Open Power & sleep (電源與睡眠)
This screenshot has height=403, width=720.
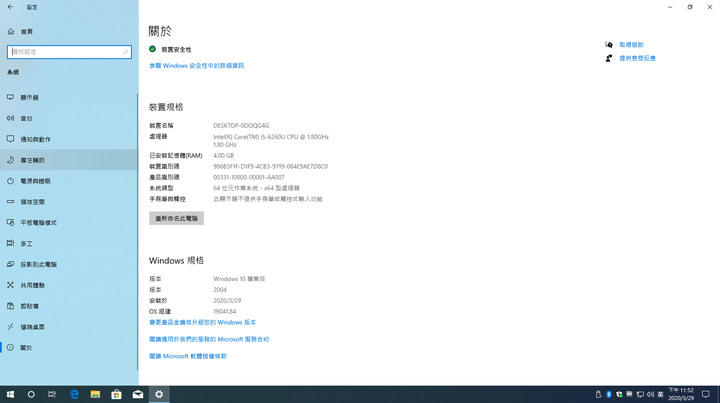click(x=69, y=181)
